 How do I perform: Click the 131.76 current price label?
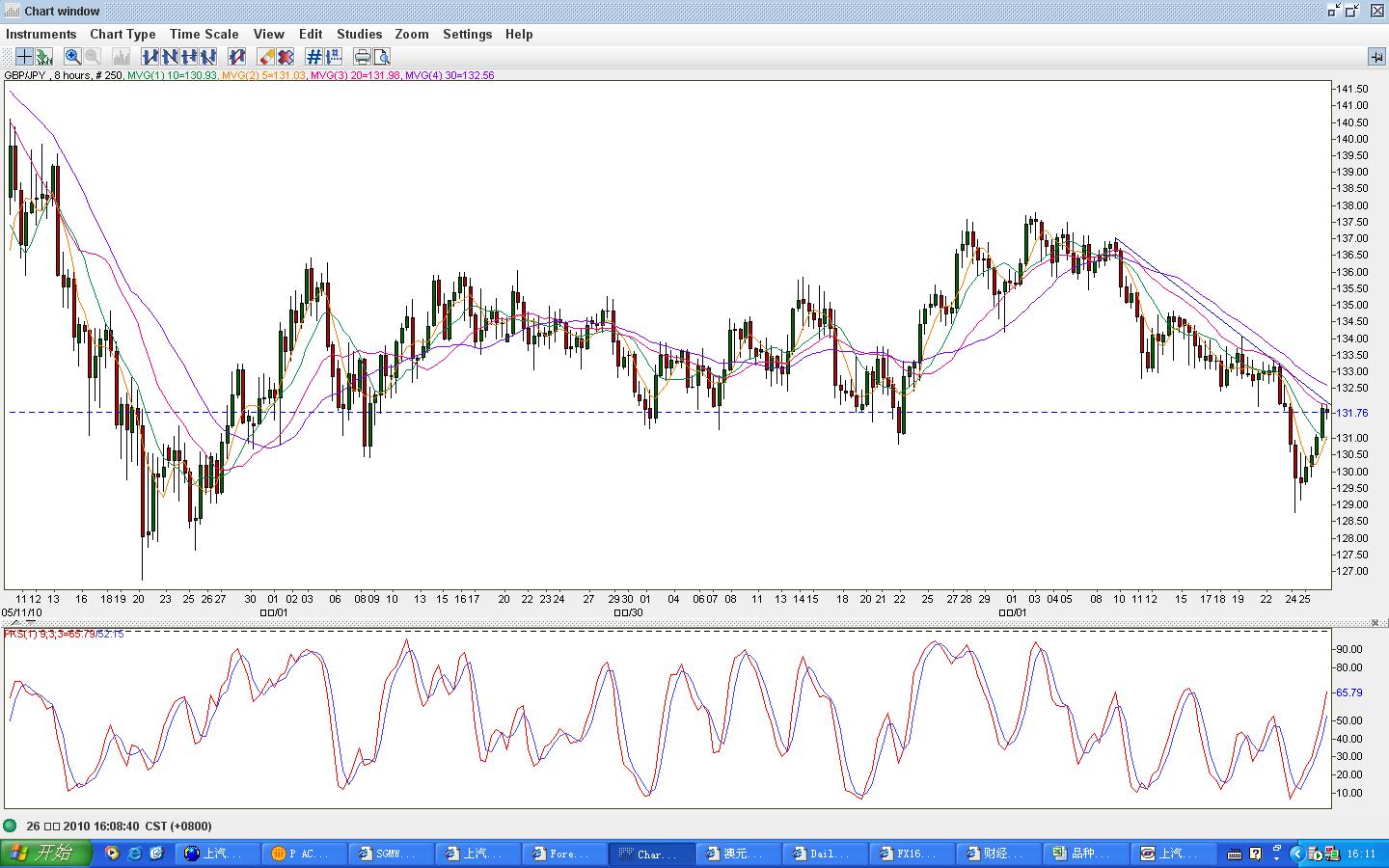(1352, 413)
